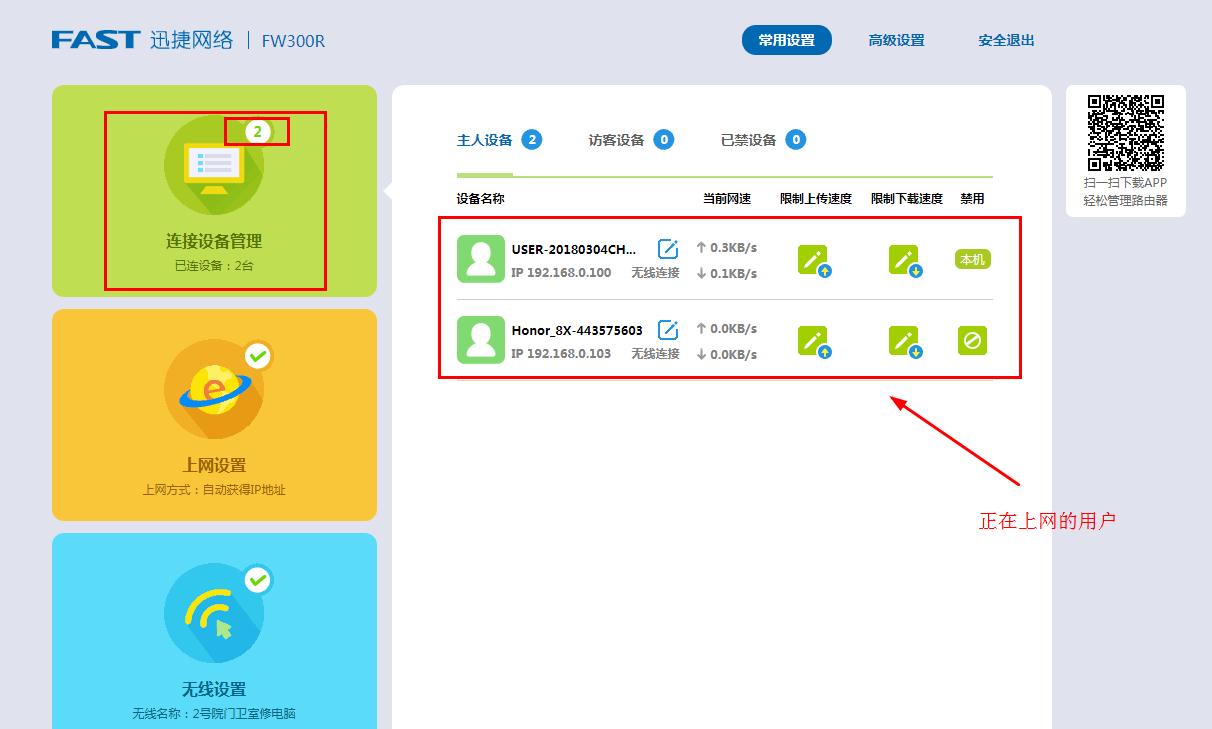Click the Honor_8X device avatar icon
1212x729 pixels.
tap(480, 340)
